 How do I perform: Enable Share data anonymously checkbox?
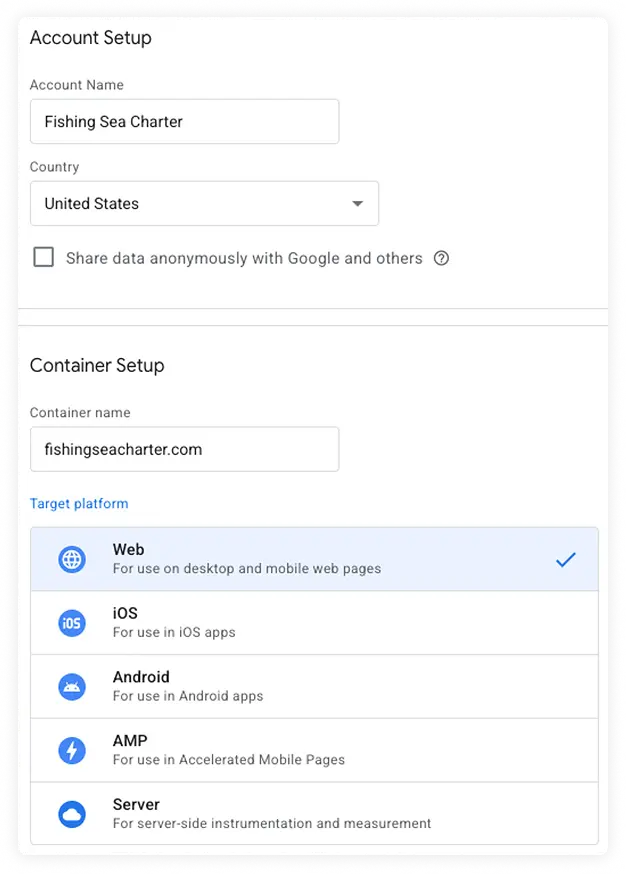pyautogui.click(x=44, y=258)
